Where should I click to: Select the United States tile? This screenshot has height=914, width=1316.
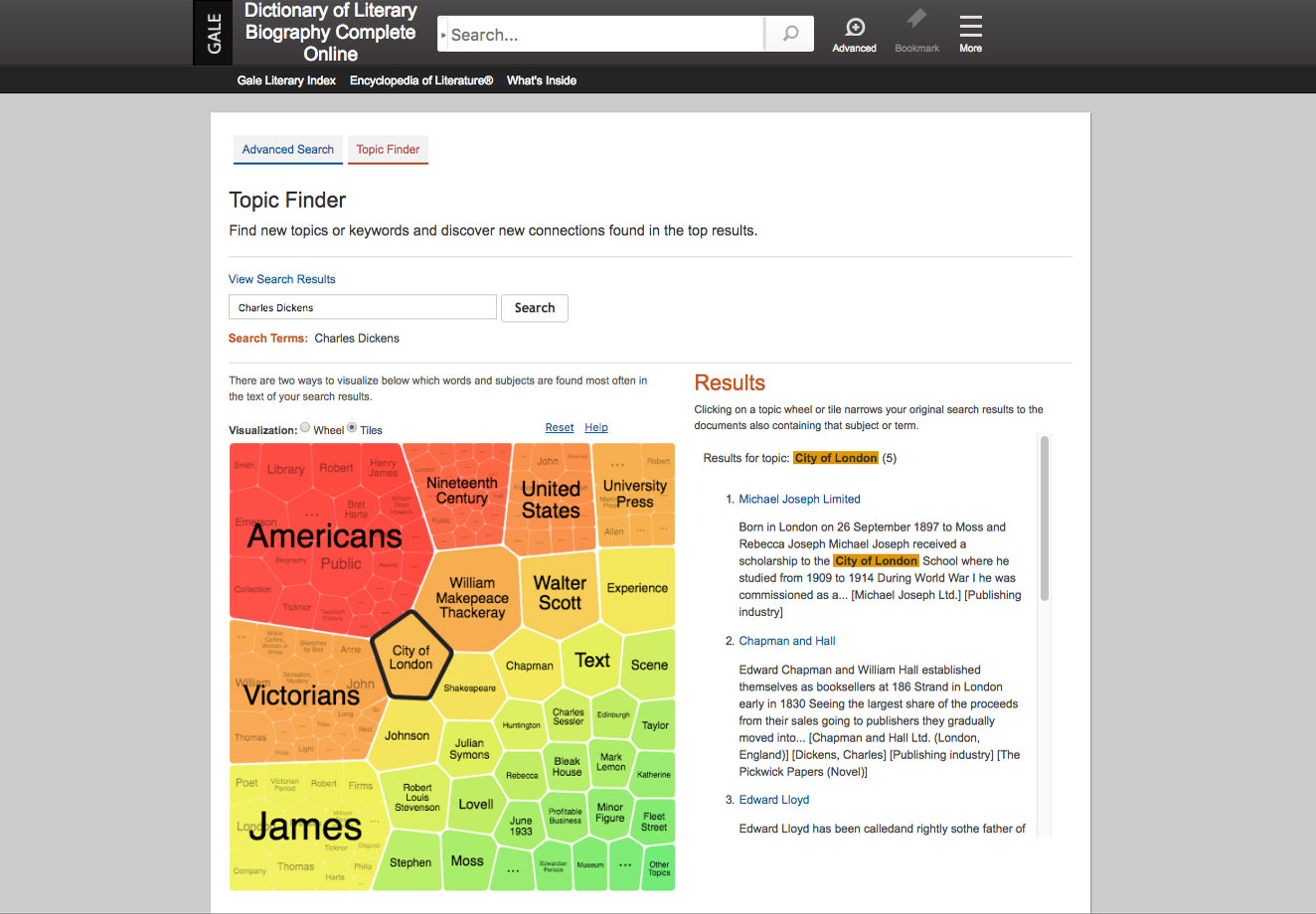551,500
